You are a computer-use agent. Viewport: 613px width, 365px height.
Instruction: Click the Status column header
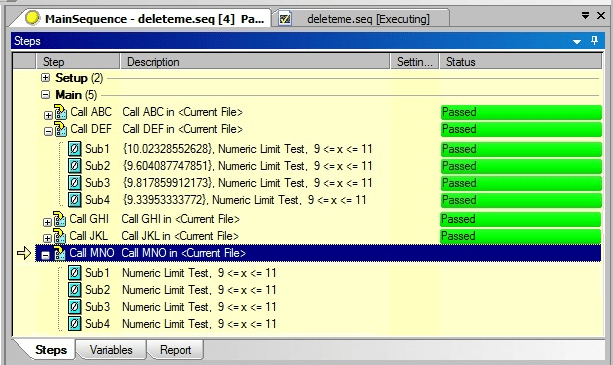(x=521, y=62)
